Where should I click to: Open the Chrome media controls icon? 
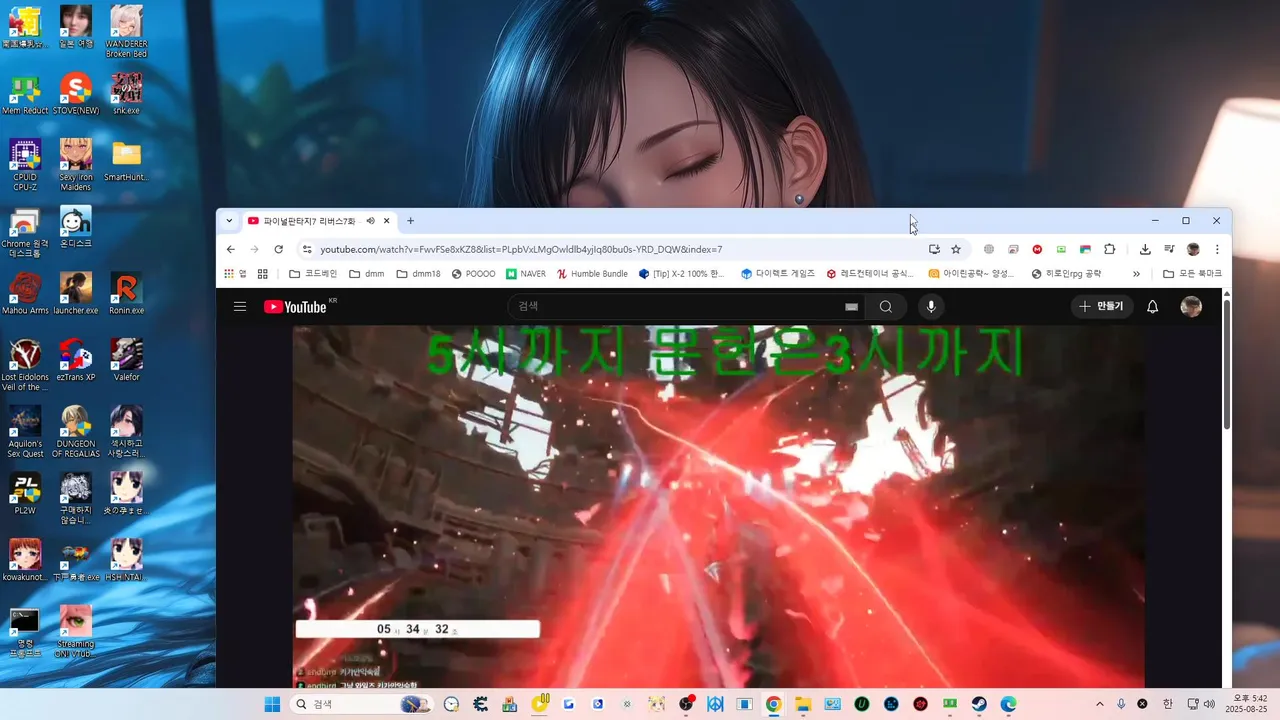point(1168,249)
